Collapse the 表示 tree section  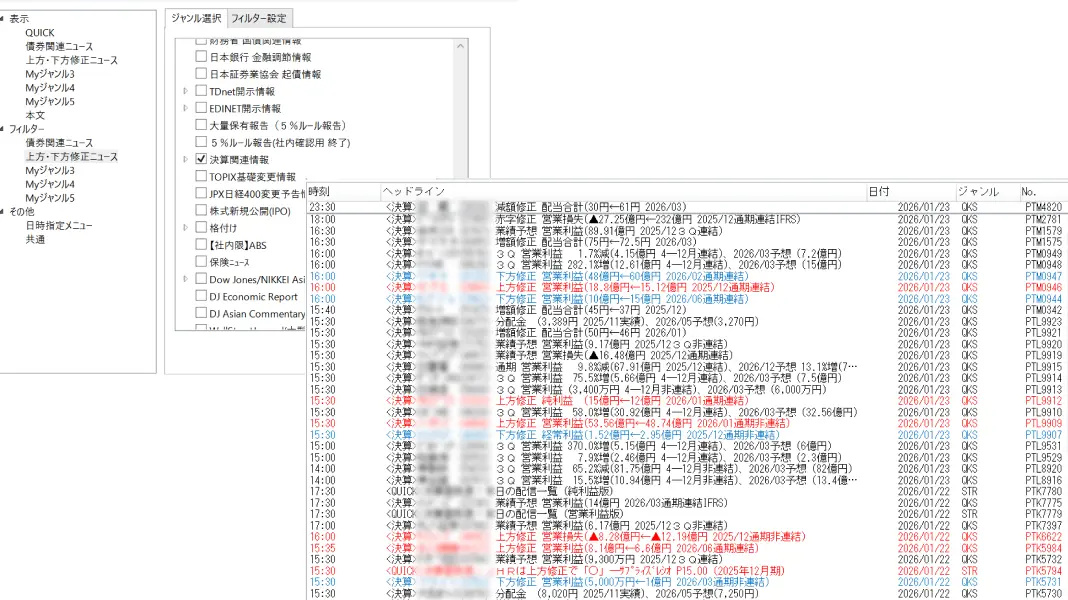[x=3, y=19]
